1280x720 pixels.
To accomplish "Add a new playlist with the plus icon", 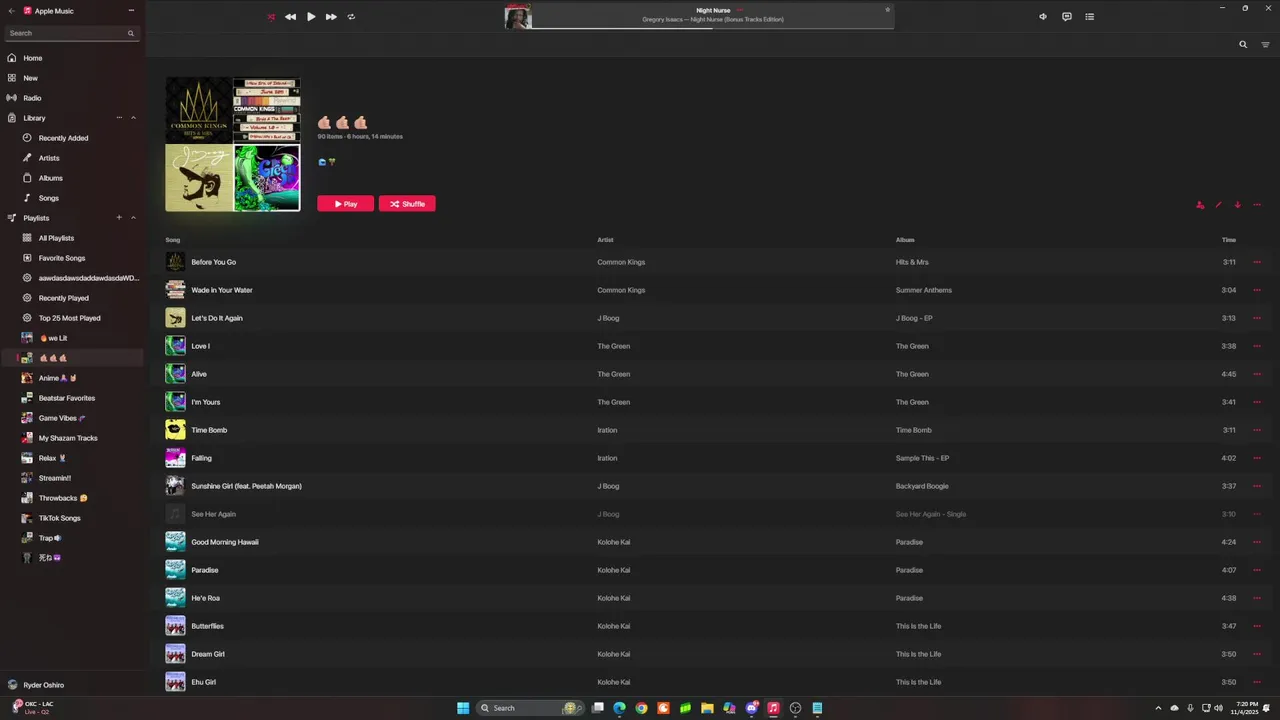I will [x=119, y=218].
